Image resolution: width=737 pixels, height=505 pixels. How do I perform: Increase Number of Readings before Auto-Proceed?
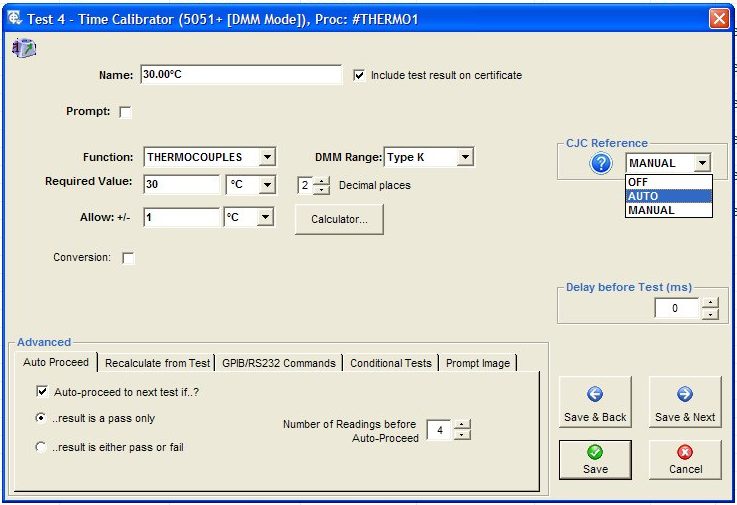coord(461,425)
